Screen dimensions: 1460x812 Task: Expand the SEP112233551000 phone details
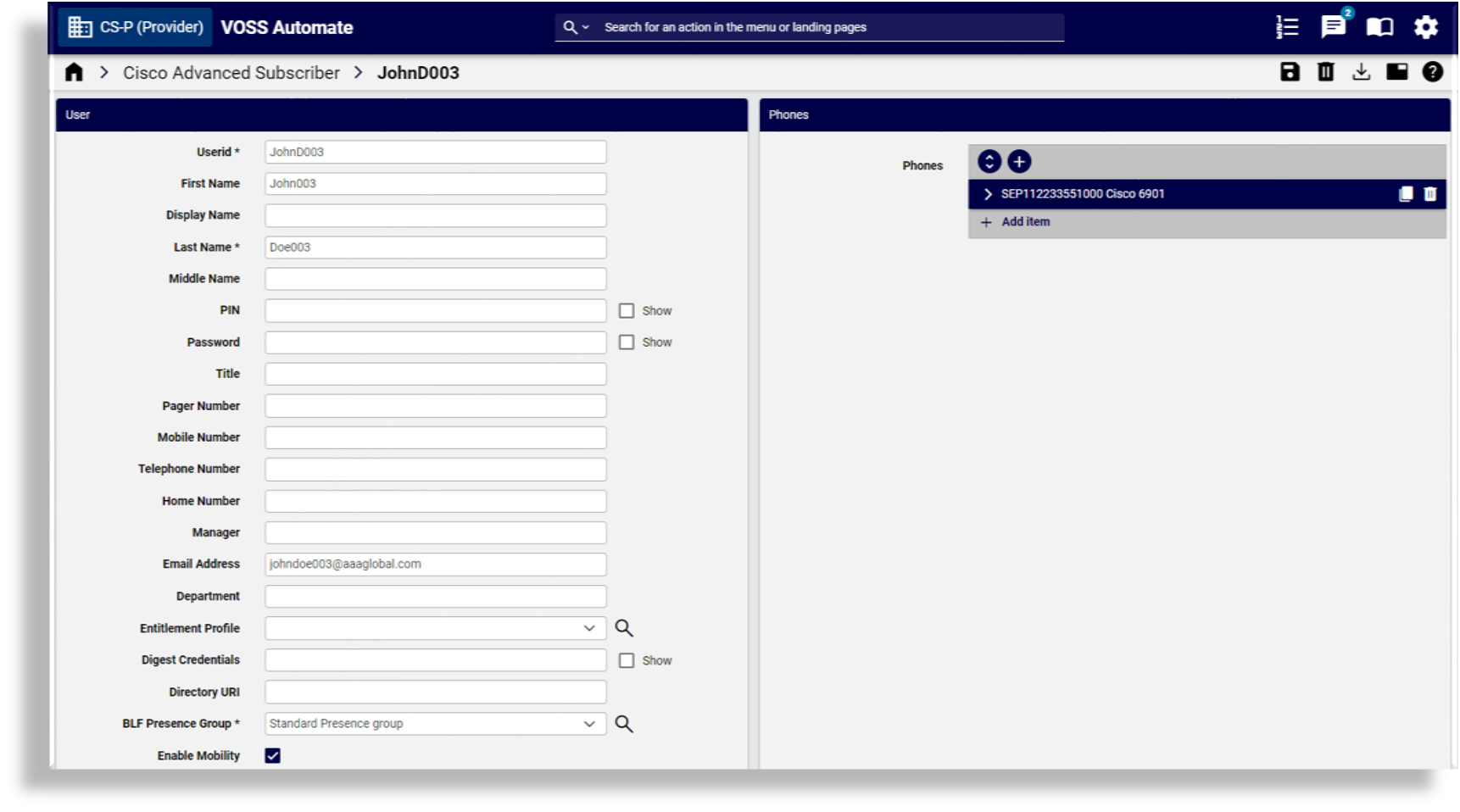[x=987, y=193]
